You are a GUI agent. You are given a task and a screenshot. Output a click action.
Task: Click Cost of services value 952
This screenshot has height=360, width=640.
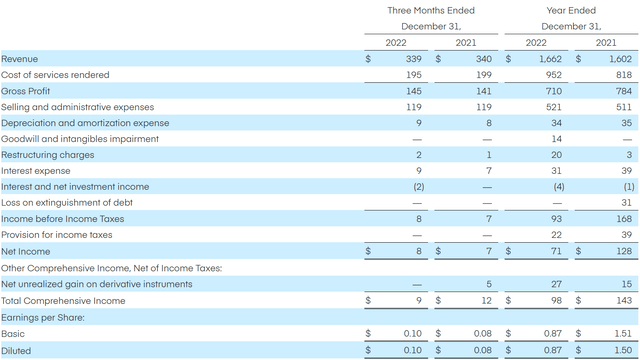[x=554, y=75]
